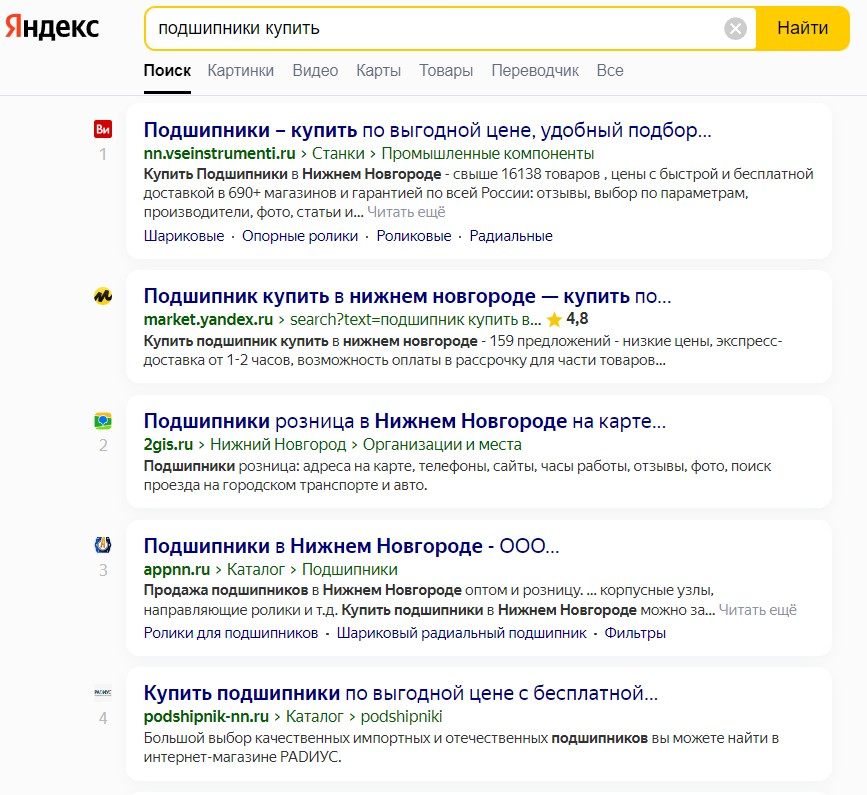Click the Яндекс logo
This screenshot has width=867, height=795.
point(52,27)
